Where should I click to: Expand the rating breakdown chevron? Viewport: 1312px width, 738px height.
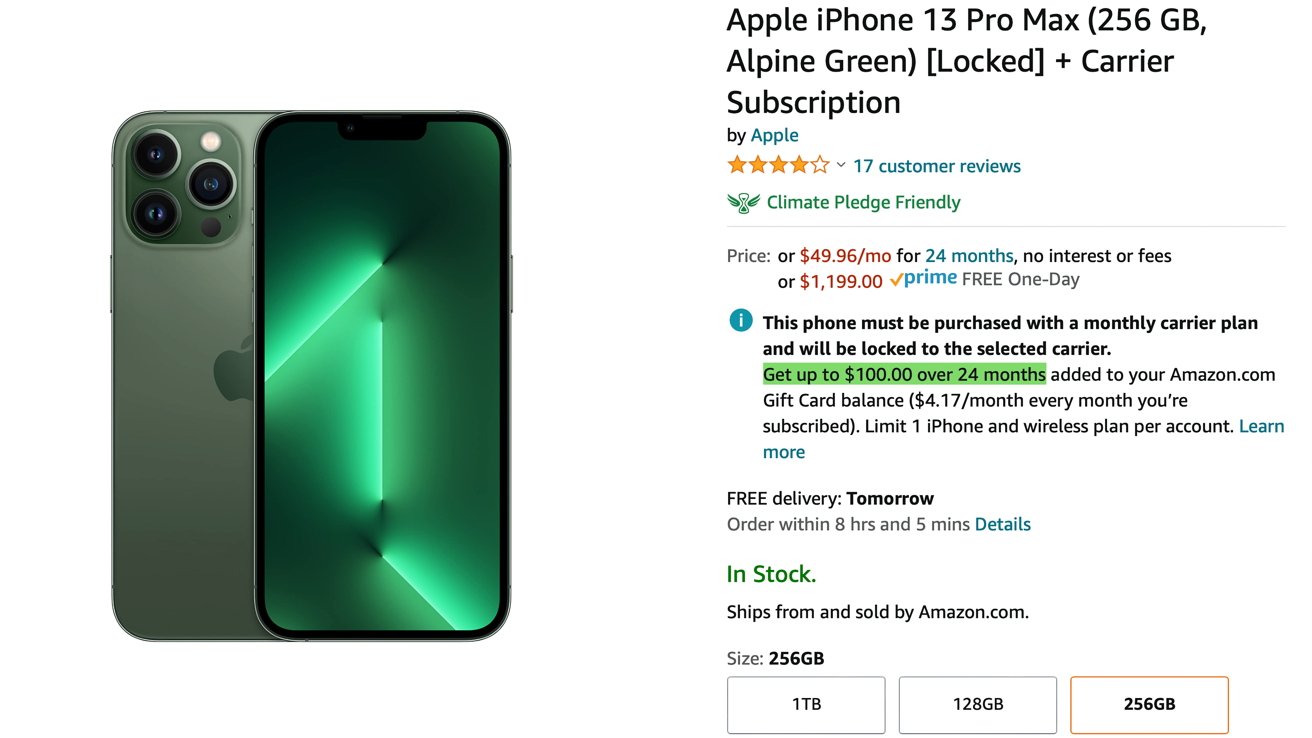[x=841, y=165]
